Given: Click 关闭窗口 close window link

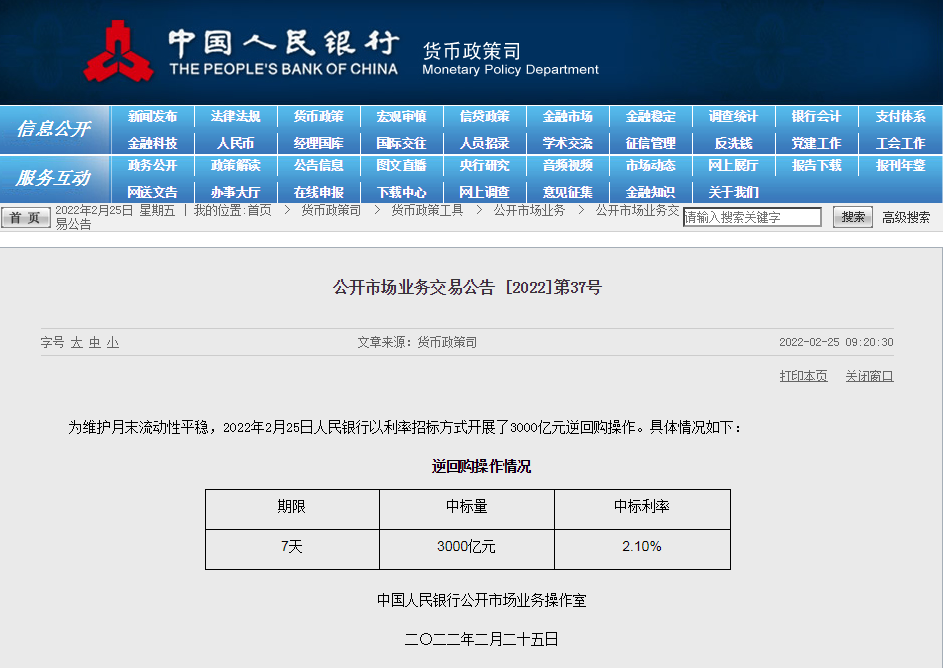Looking at the screenshot, I should coord(869,376).
